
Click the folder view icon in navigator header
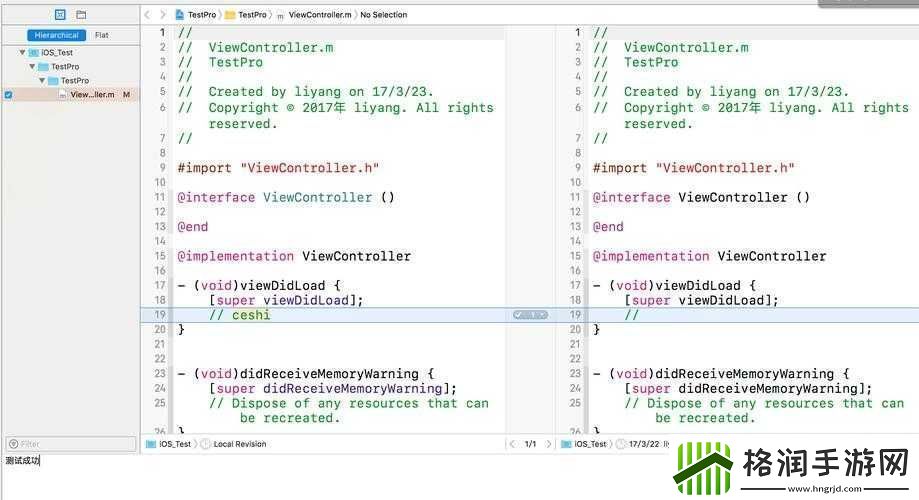click(x=81, y=15)
